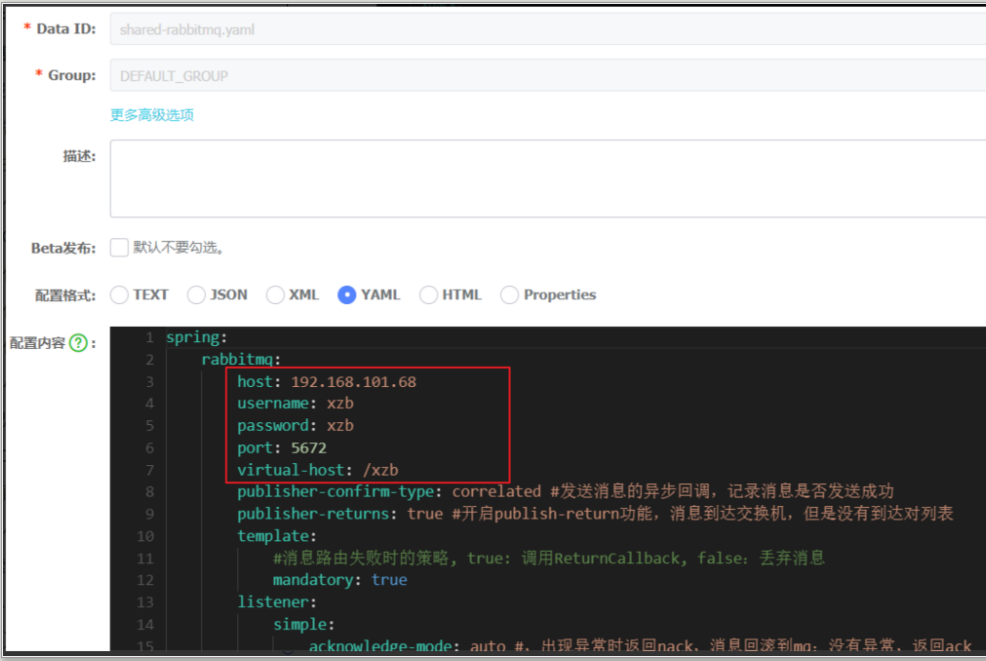Click the 'simple:' line in editor
This screenshot has width=986, height=661.
click(304, 625)
